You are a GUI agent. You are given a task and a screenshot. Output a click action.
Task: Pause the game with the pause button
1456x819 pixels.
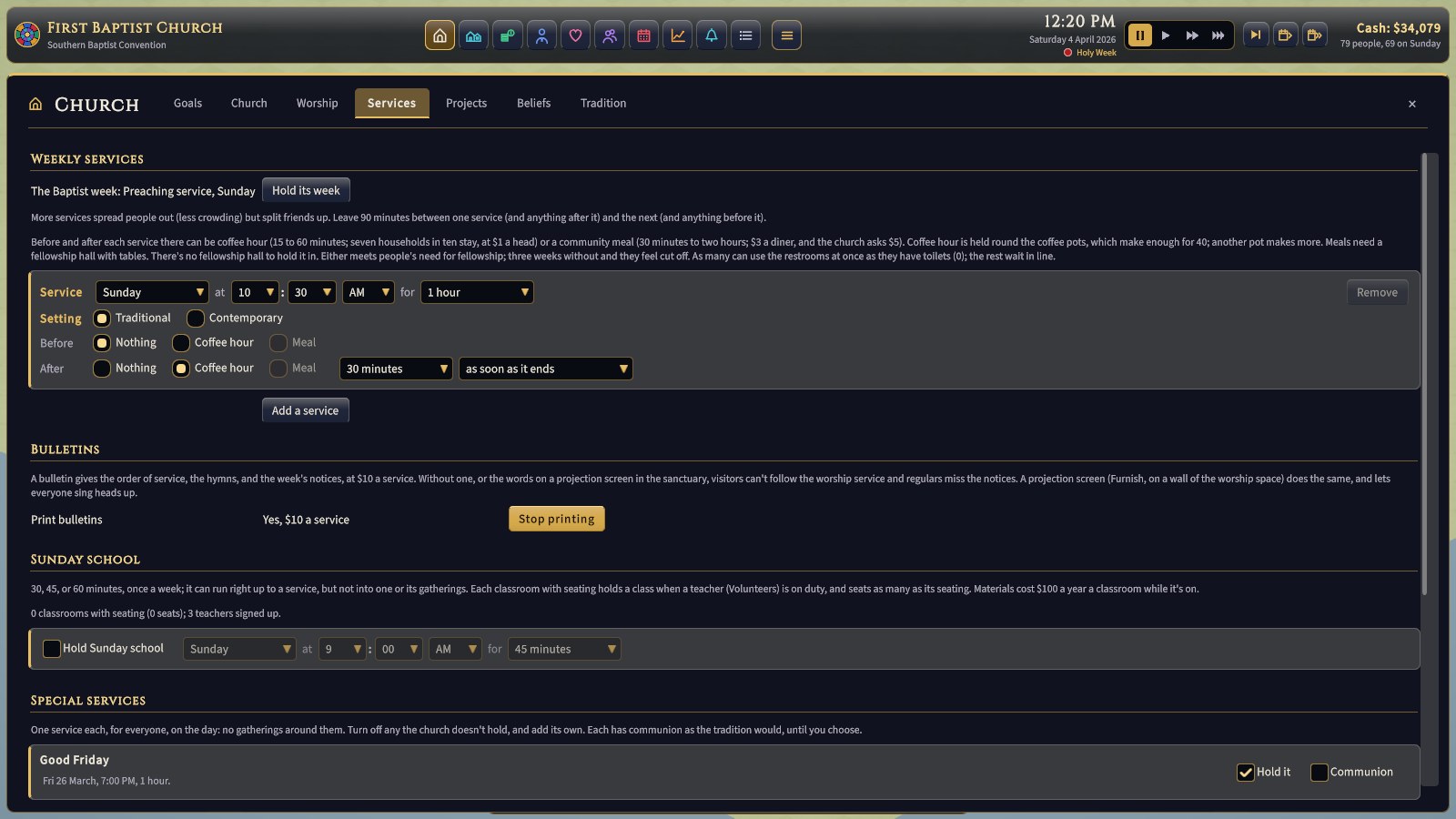[1139, 35]
